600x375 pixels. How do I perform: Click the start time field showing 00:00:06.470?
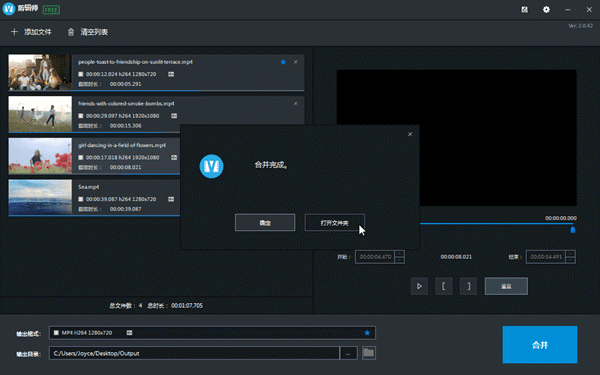click(375, 257)
